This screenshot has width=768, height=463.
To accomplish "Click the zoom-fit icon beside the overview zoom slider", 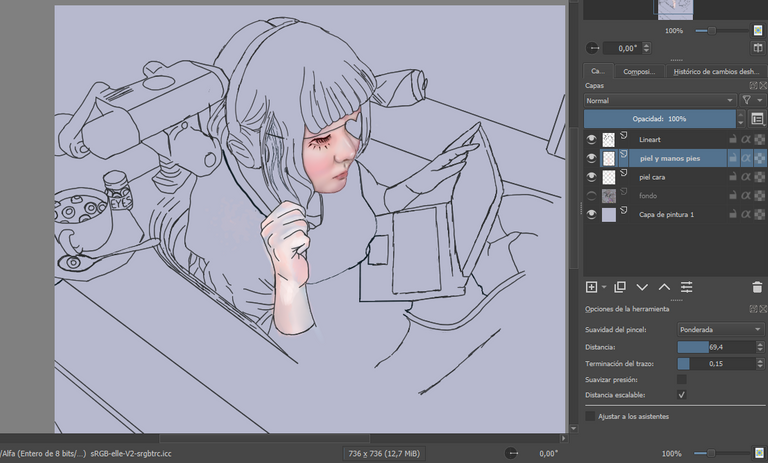I will coord(758,30).
